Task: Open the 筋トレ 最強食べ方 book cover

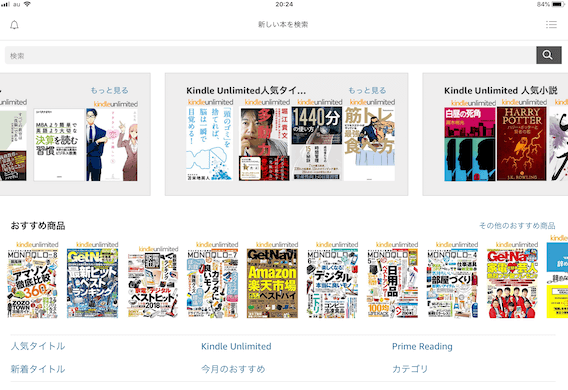Action: [369, 143]
